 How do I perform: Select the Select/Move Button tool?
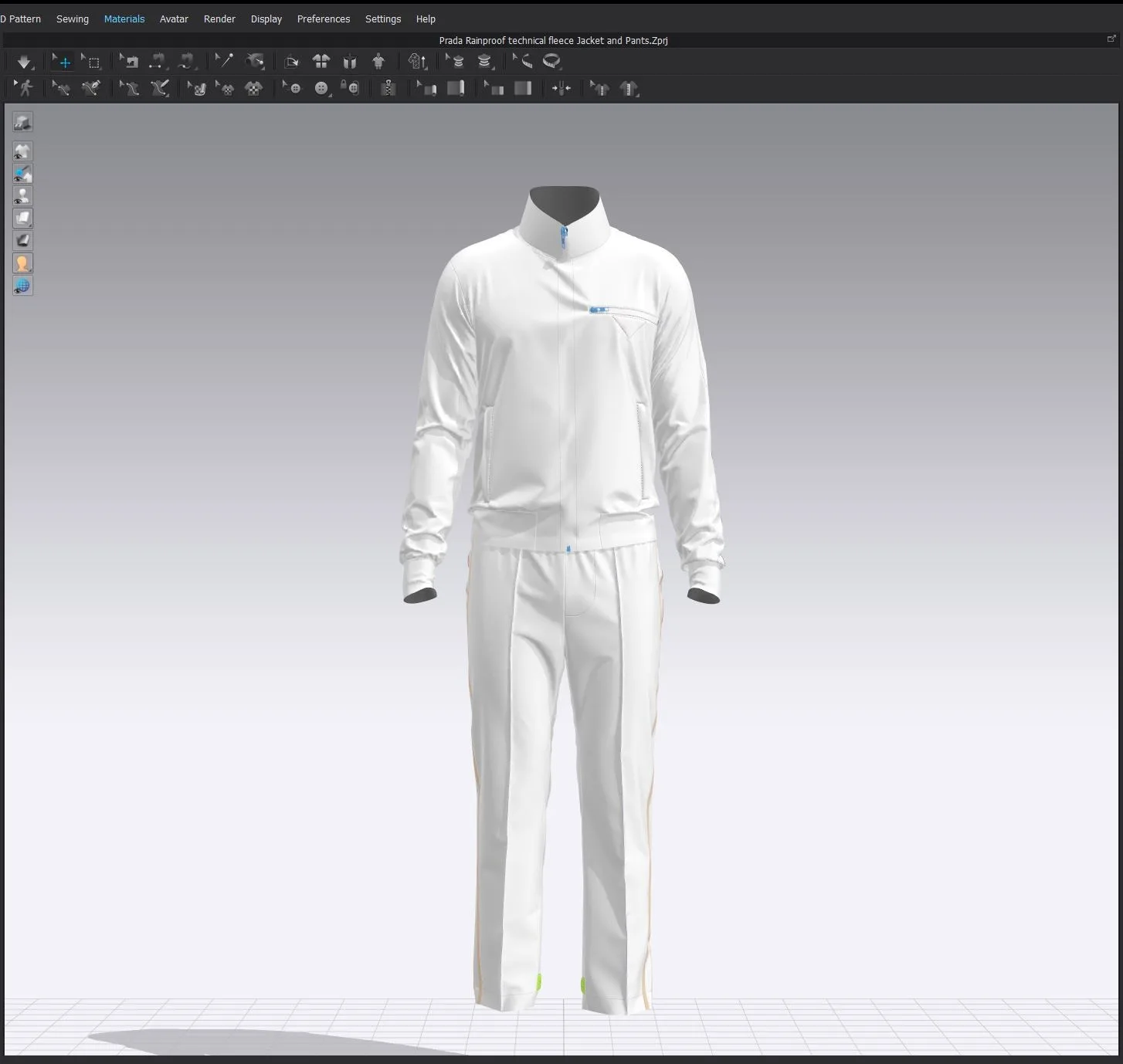pyautogui.click(x=291, y=88)
